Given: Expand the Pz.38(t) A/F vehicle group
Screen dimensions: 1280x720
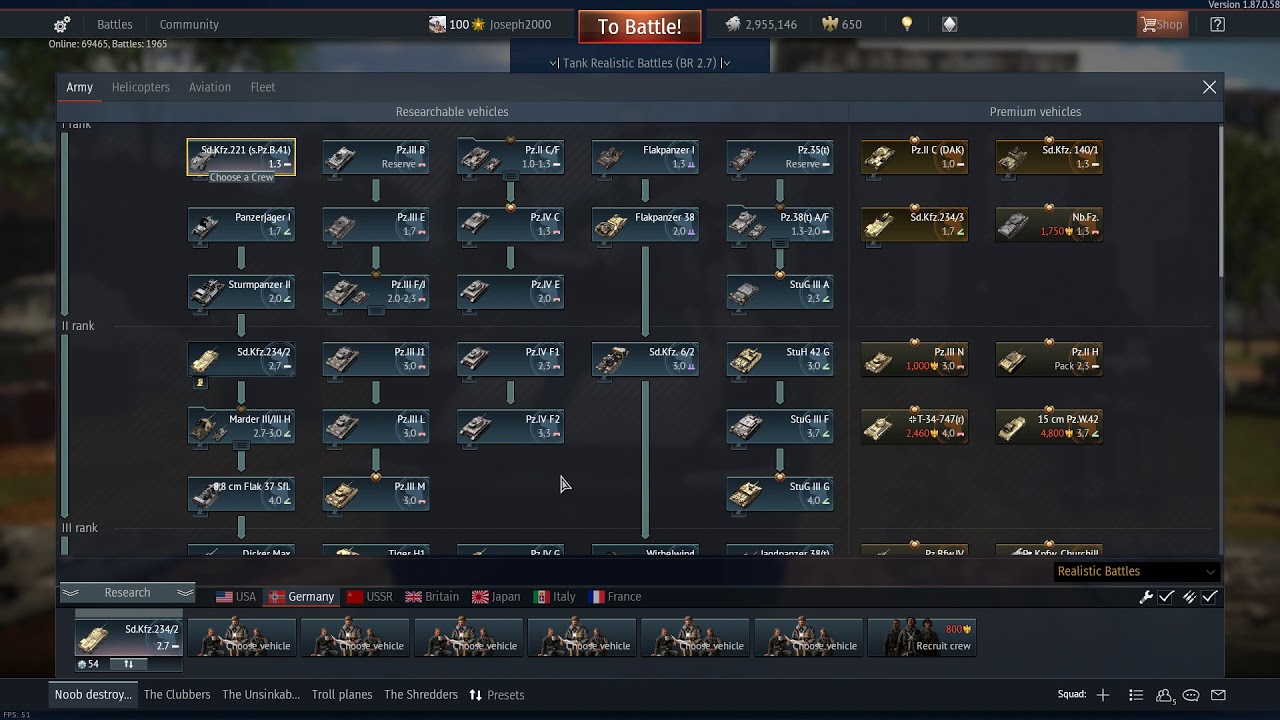Looking at the screenshot, I should pos(780,224).
